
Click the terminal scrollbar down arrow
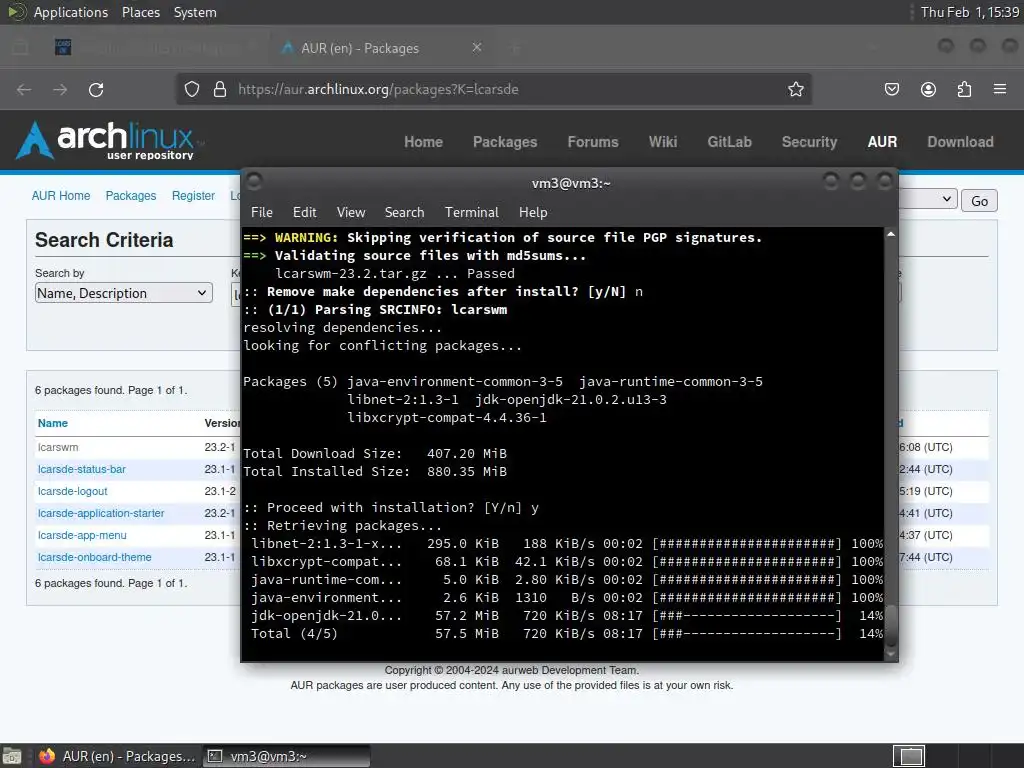click(x=891, y=653)
